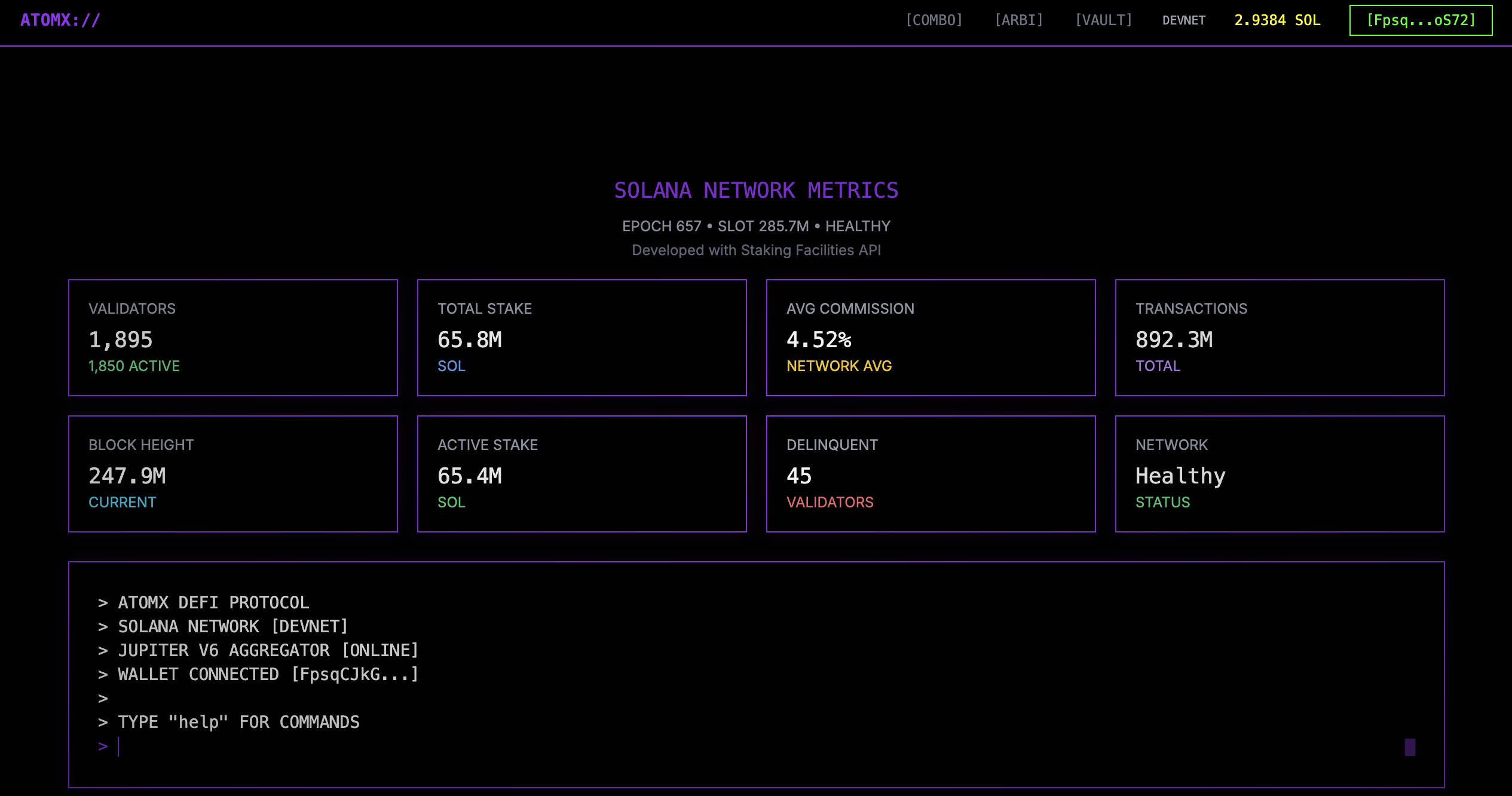This screenshot has width=1512, height=796.
Task: Select the Total Stake card
Action: 581,337
